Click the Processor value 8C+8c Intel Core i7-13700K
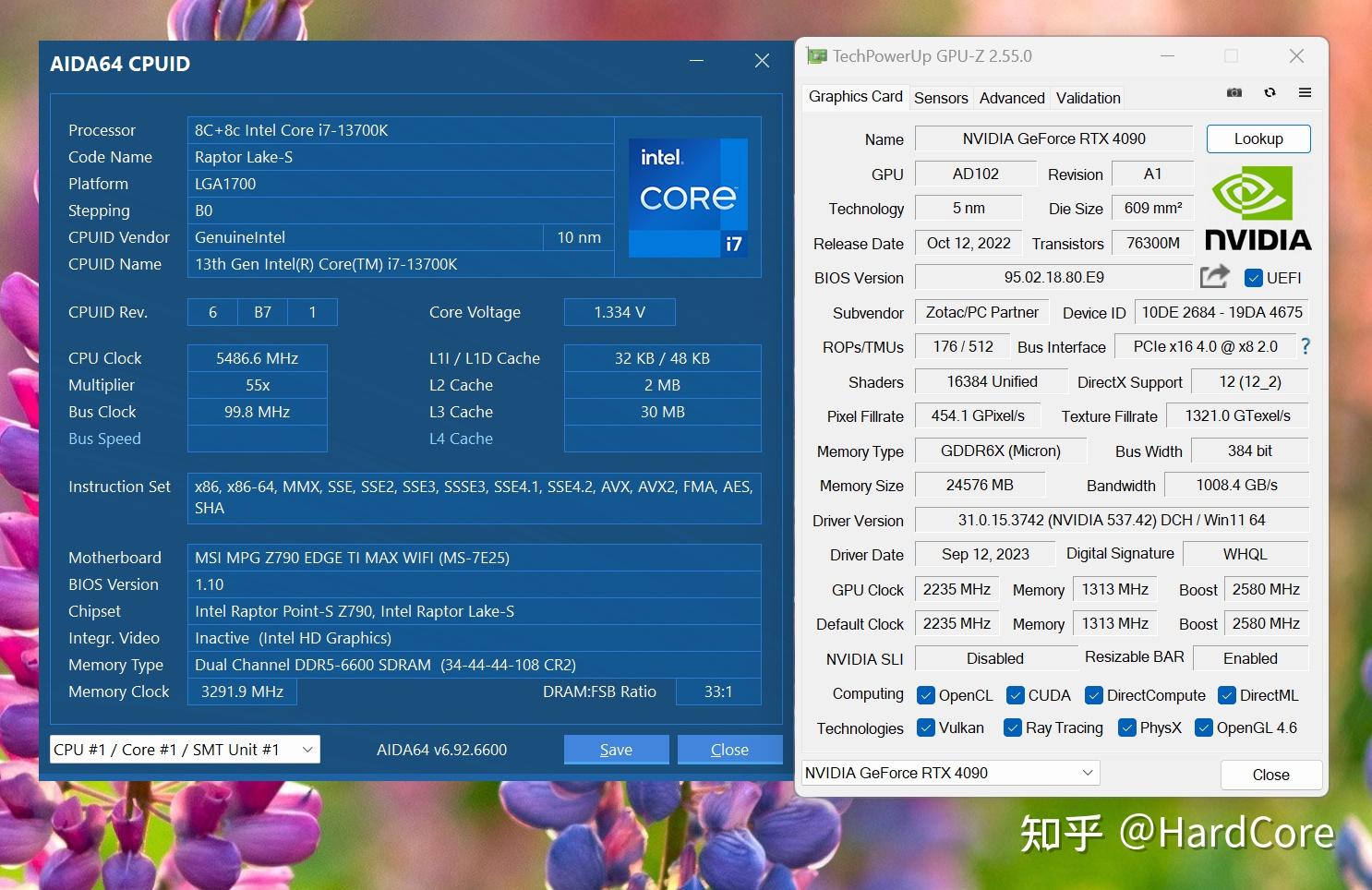1372x890 pixels. [x=401, y=130]
